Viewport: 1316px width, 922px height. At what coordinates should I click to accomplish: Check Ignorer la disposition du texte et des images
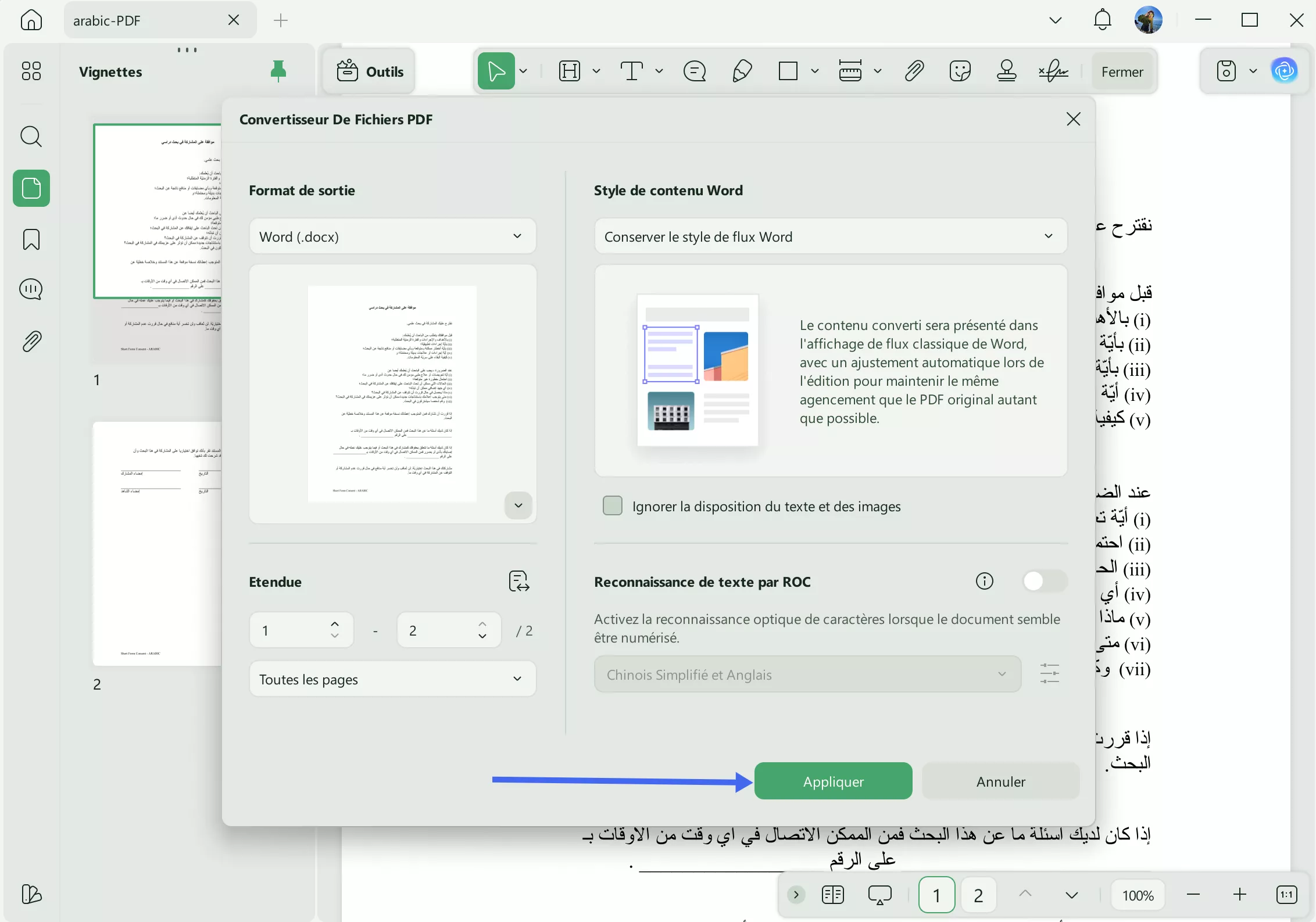(613, 506)
